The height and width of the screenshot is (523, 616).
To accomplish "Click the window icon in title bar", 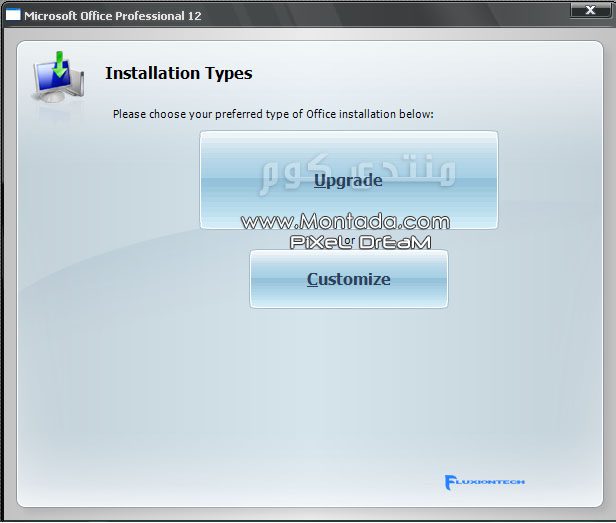I will (x=12, y=17).
